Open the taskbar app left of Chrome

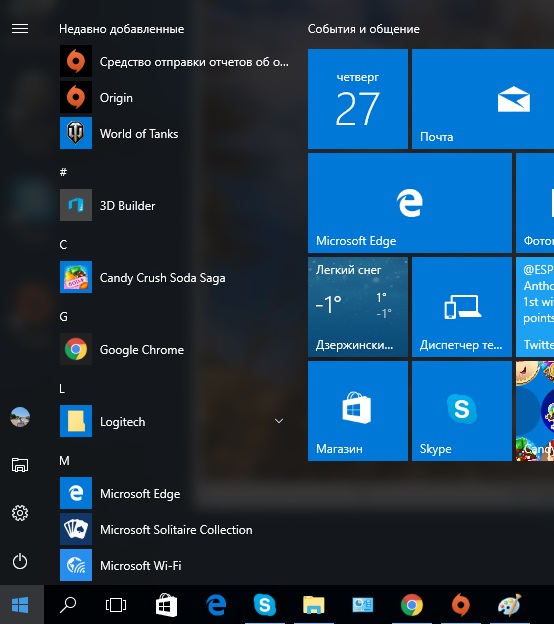point(363,605)
